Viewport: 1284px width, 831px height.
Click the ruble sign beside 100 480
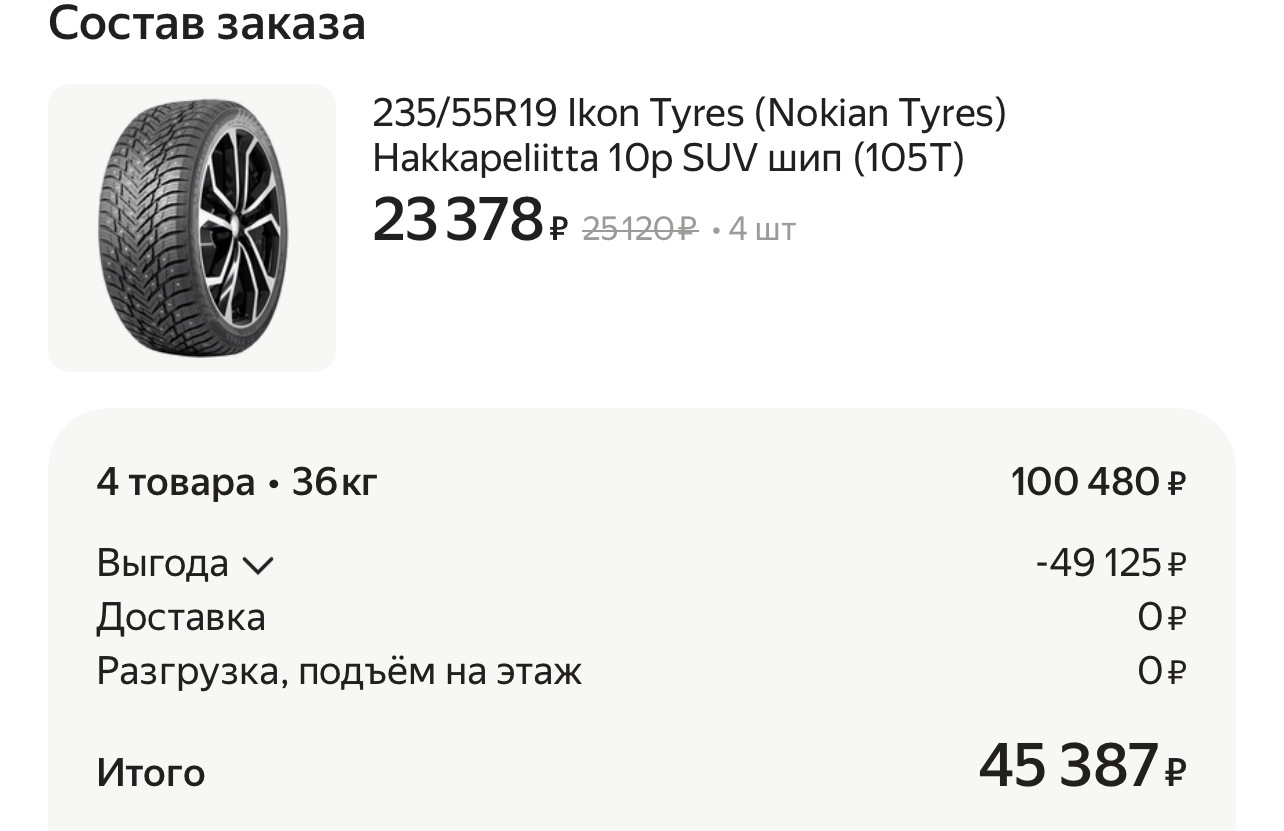coord(1176,484)
